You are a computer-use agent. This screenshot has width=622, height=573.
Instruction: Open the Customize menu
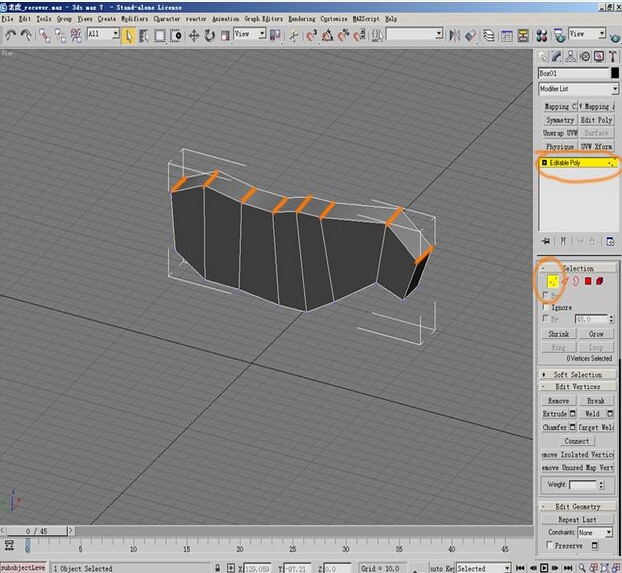tap(334, 19)
